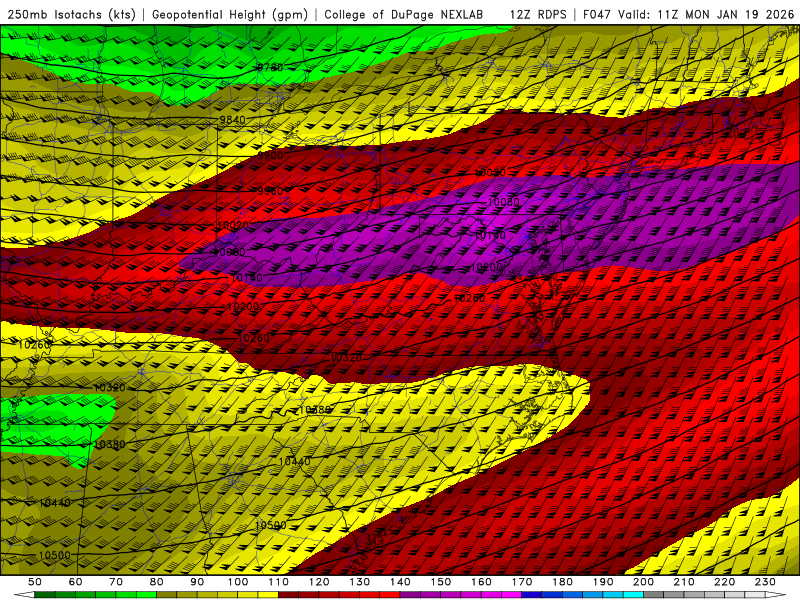Click the 140 value on the color scale
Image resolution: width=800 pixels, height=600 pixels.
click(x=400, y=582)
